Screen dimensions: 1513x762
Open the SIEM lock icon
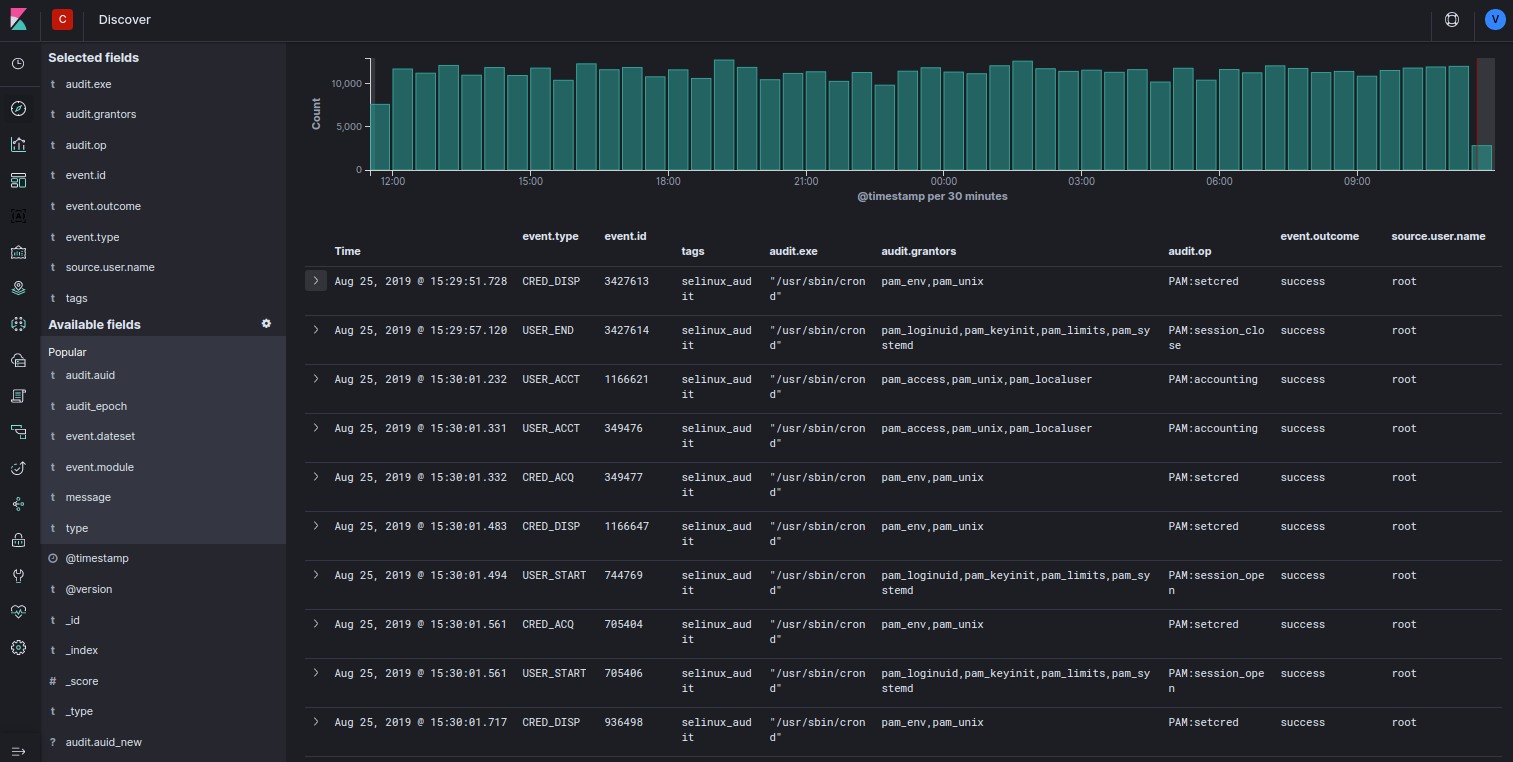pos(18,540)
